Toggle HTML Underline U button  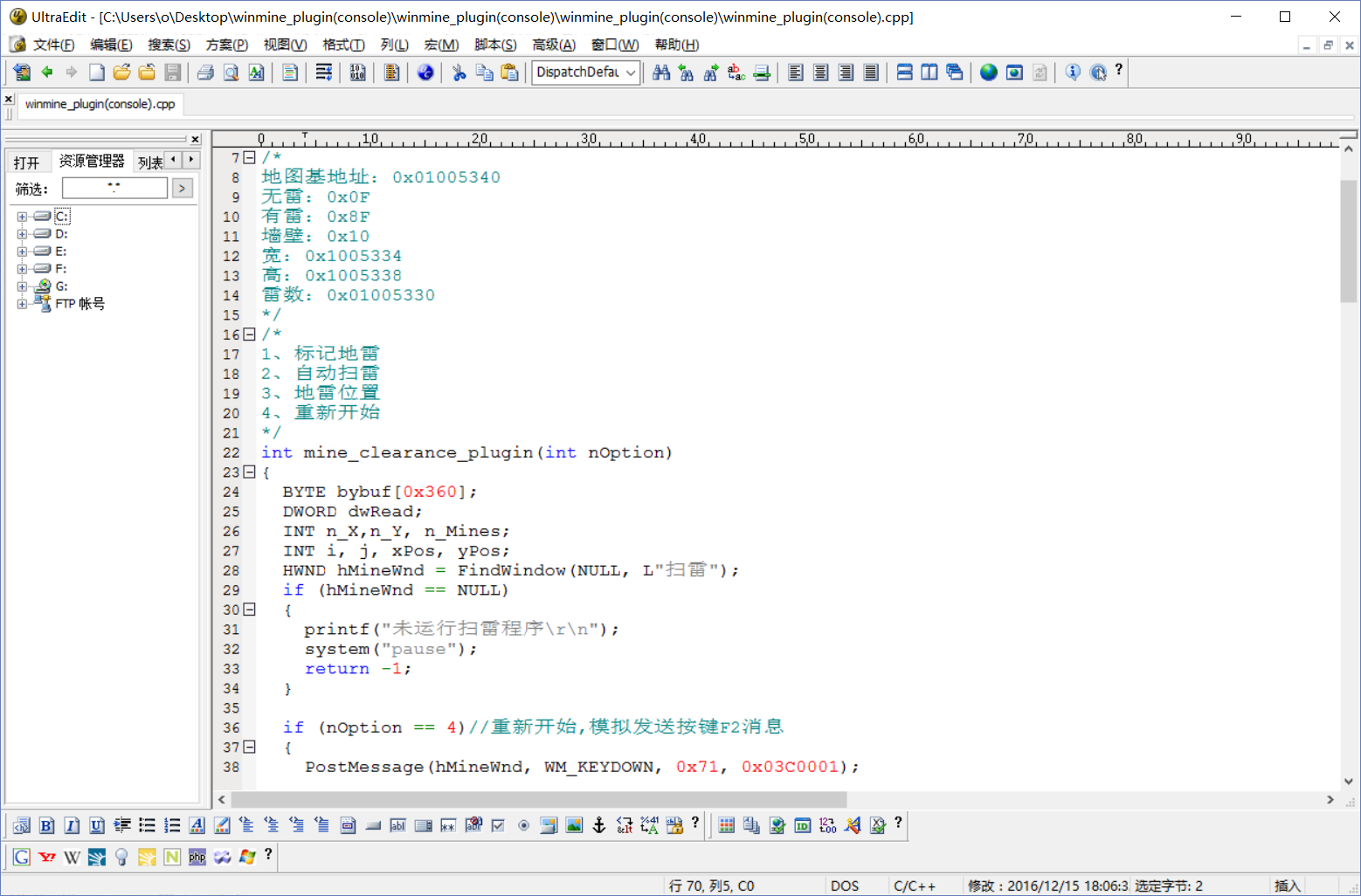(x=97, y=825)
